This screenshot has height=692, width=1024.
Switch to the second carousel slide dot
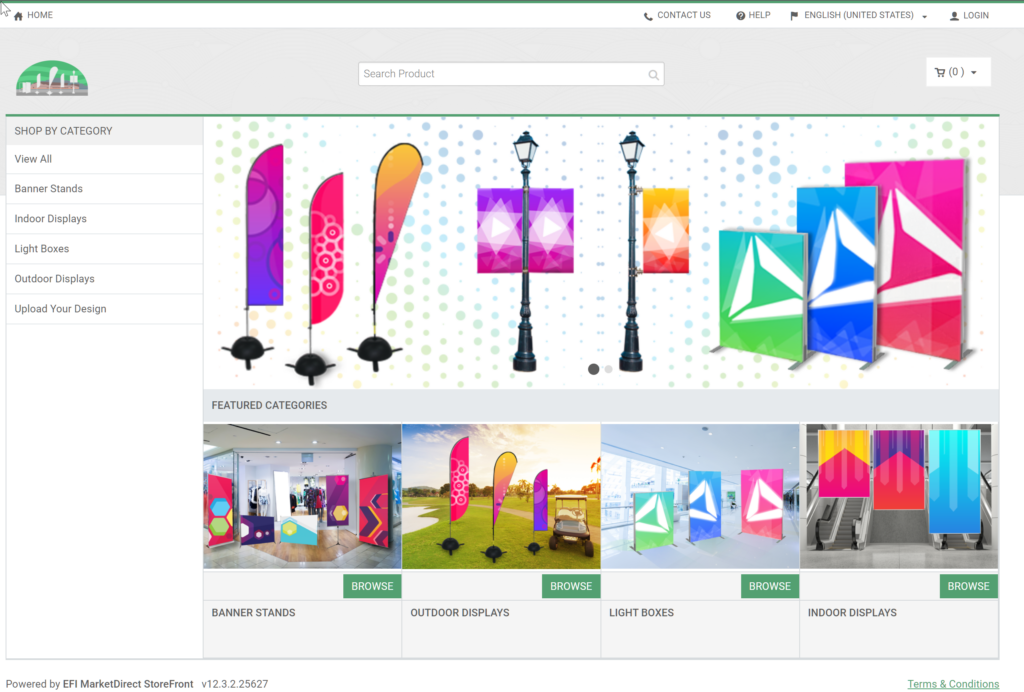608,369
